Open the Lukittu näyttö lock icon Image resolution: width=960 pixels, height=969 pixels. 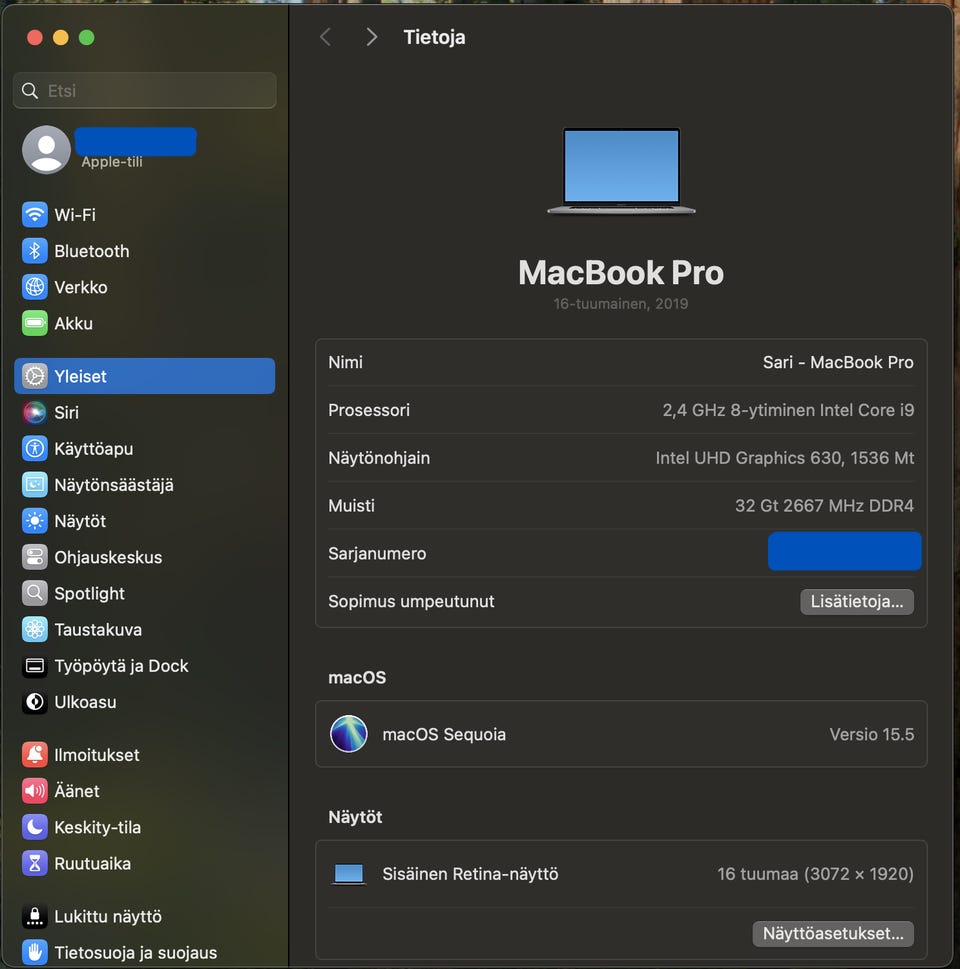(x=35, y=916)
